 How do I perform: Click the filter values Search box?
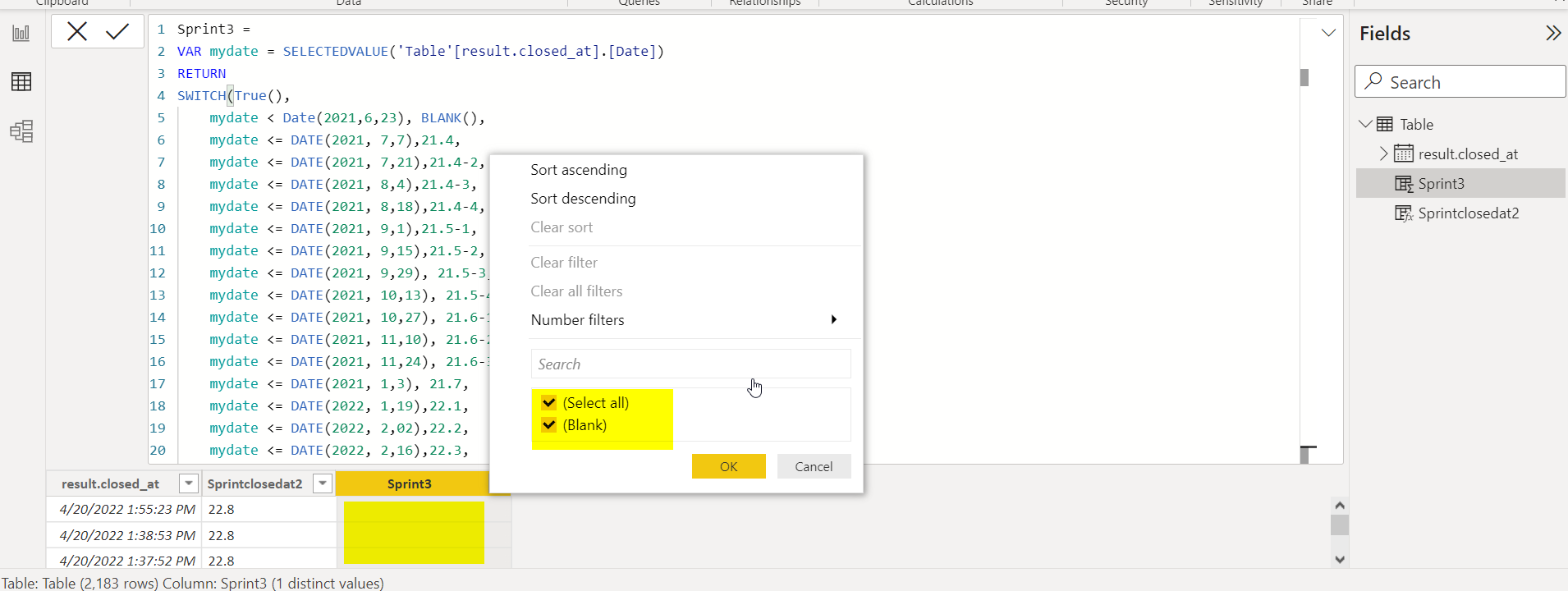tap(690, 364)
